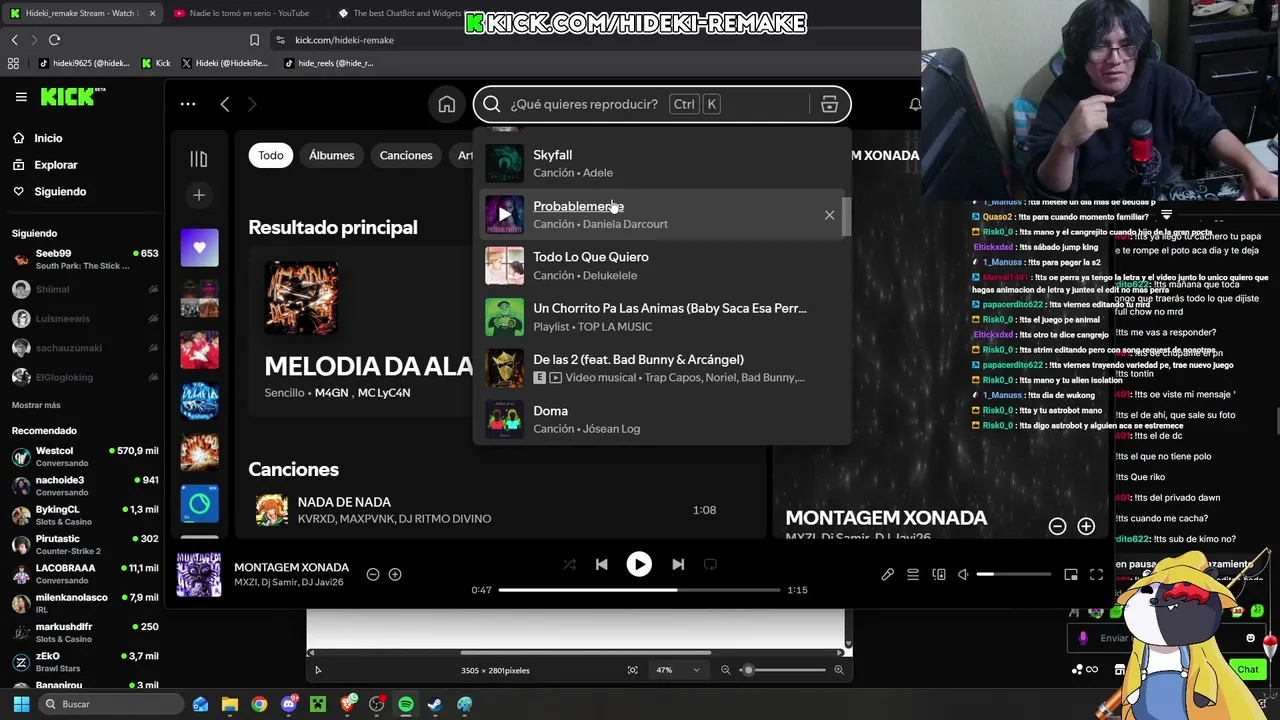Toggle shuffle in the player bar
This screenshot has height=720, width=1280.
569,565
